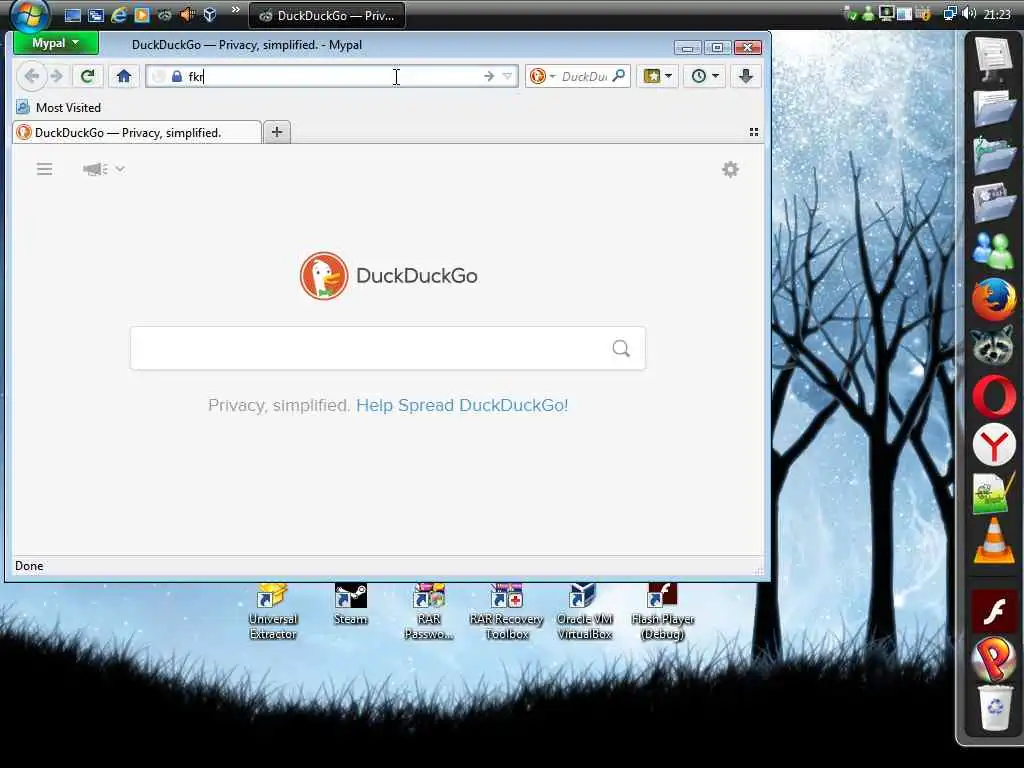Open the search engine selector with DuckDuckGo icon
1024x768 pixels.
click(x=542, y=76)
